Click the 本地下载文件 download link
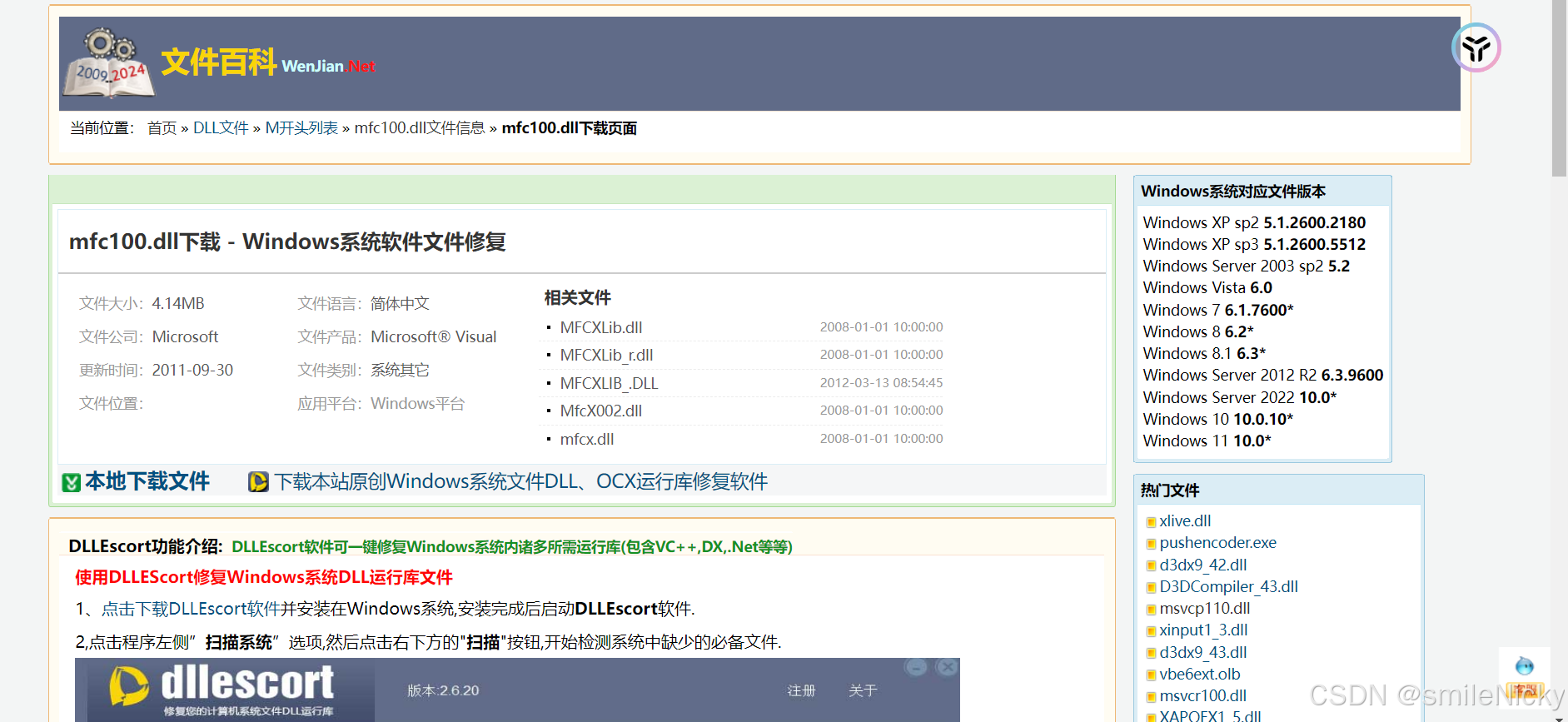The image size is (1568, 722). pos(147,481)
